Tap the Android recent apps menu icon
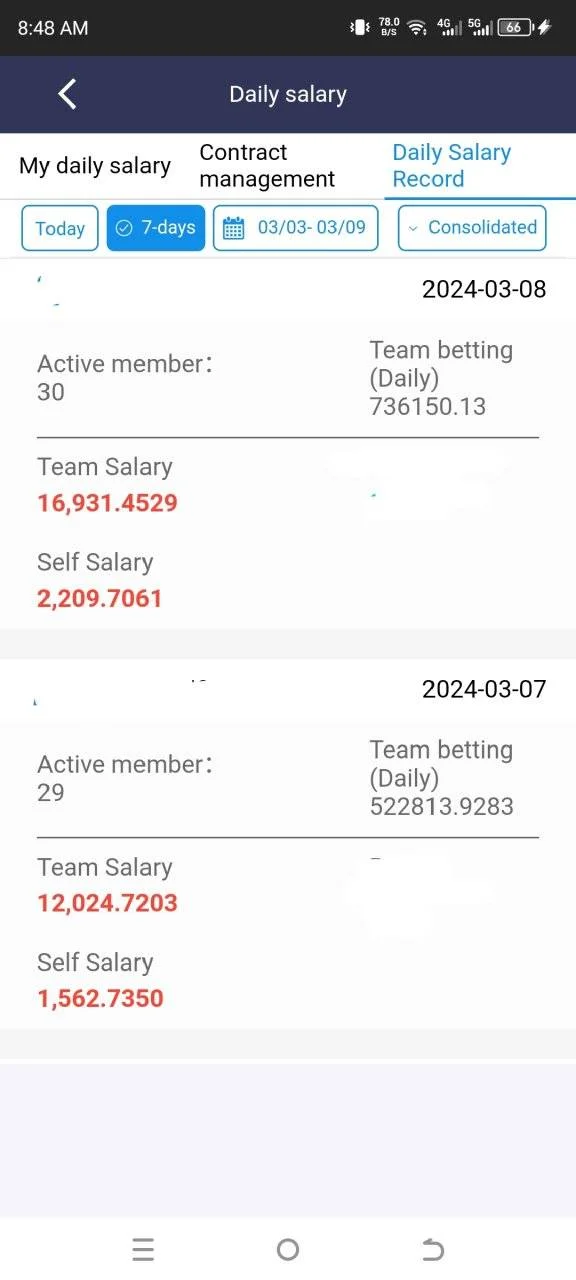Image resolution: width=576 pixels, height=1280 pixels. click(143, 1249)
